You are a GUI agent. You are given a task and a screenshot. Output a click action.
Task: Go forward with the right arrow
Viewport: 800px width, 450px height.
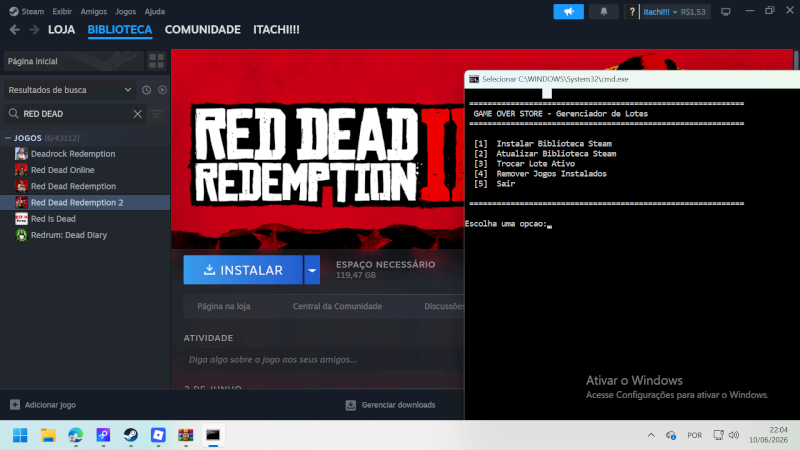click(34, 30)
